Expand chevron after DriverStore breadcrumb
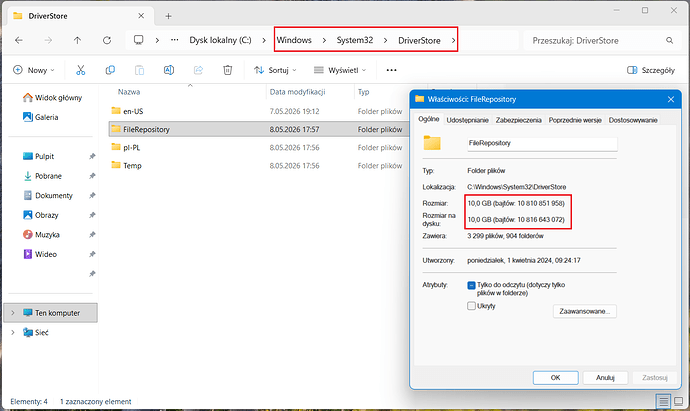The height and width of the screenshot is (411, 690). (x=453, y=40)
